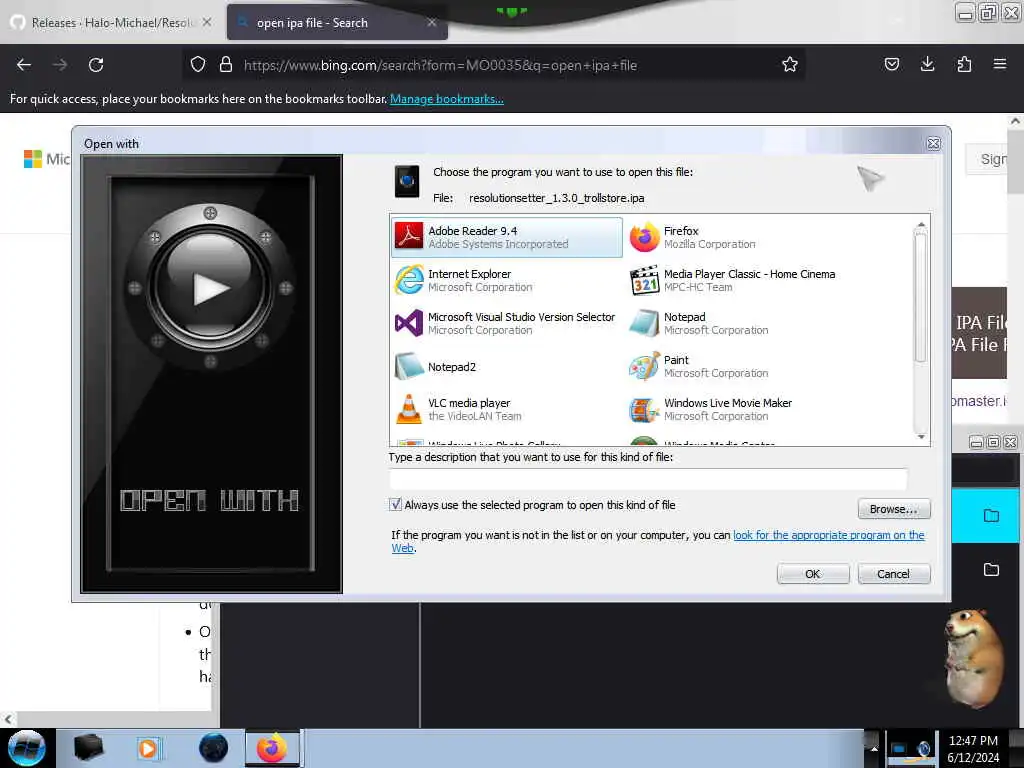Viewport: 1024px width, 768px height.
Task: Pick Windows Live Movie Maker icon
Action: (644, 409)
